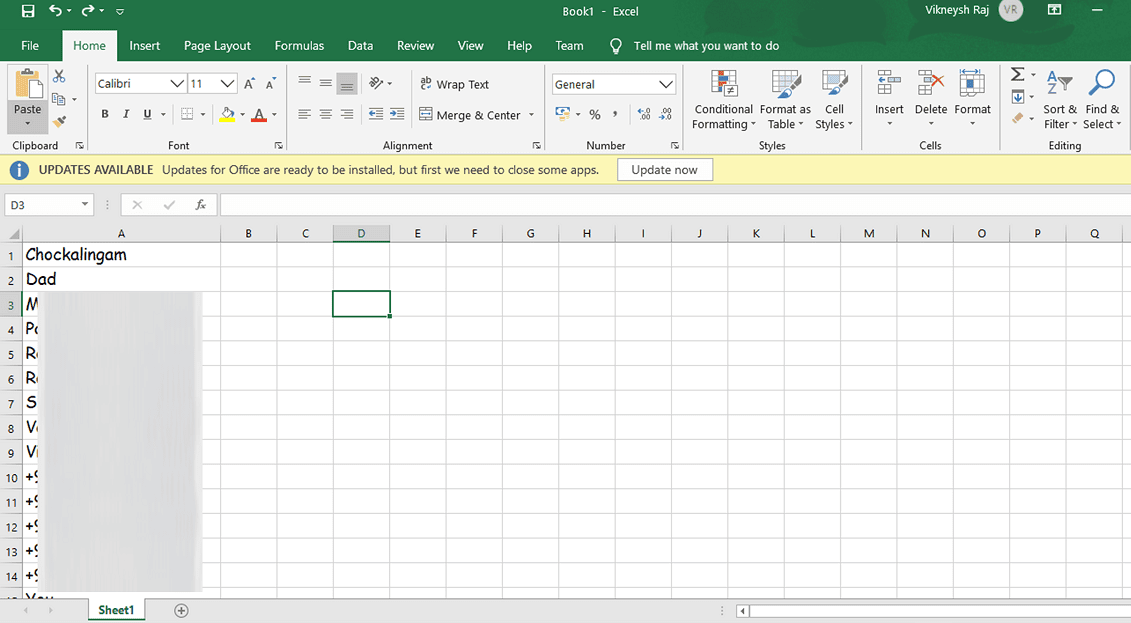
Task: Undo the last action
Action: tap(55, 10)
